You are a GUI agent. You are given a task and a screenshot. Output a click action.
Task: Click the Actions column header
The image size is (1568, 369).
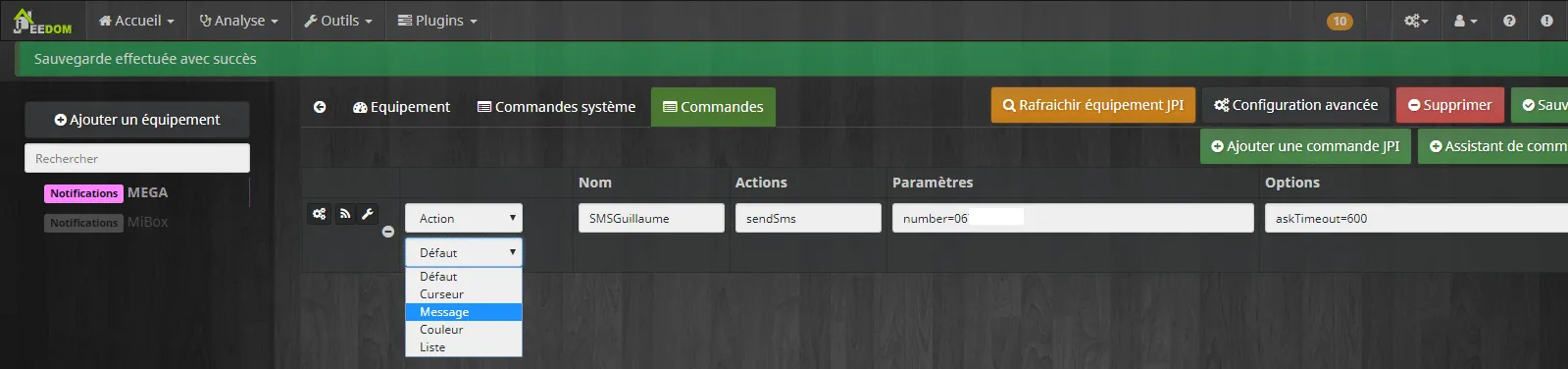tap(761, 183)
